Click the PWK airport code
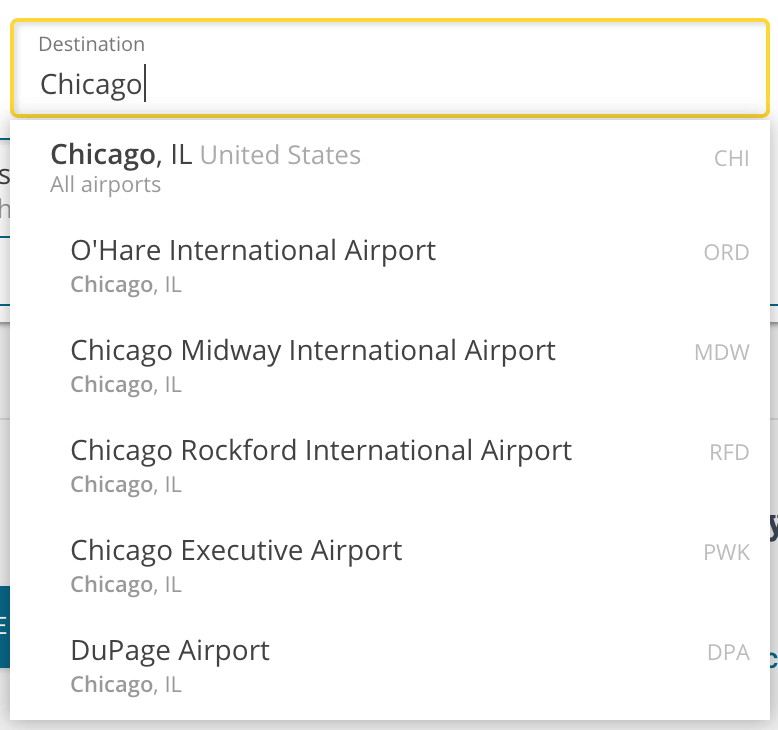 (x=726, y=553)
